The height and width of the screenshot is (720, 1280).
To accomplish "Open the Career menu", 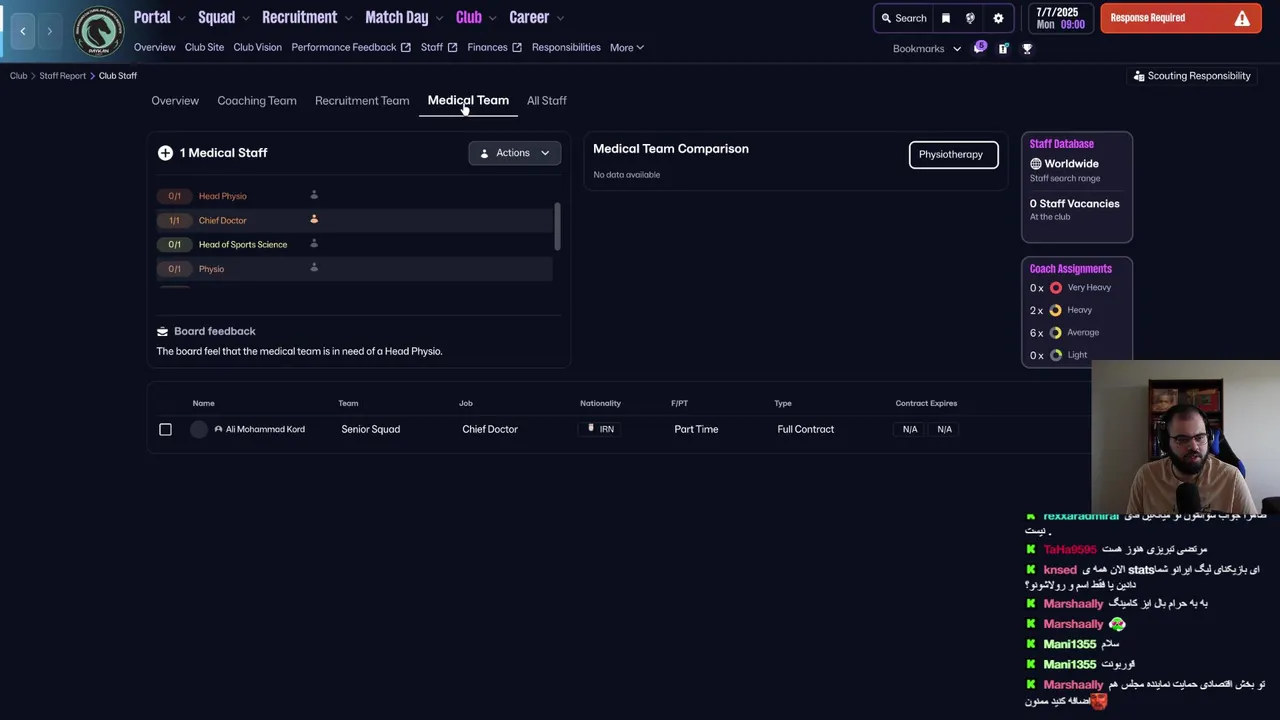I will pyautogui.click(x=529, y=17).
